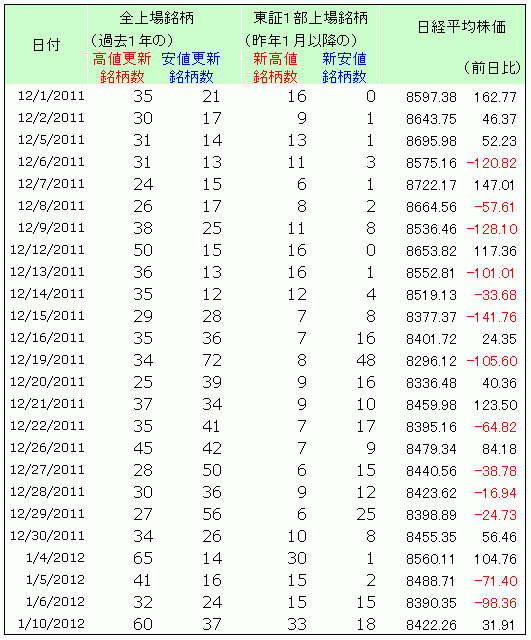The image size is (531, 640).
Task: Click the blue 安値更新 銘柄数 label
Action: click(x=191, y=67)
